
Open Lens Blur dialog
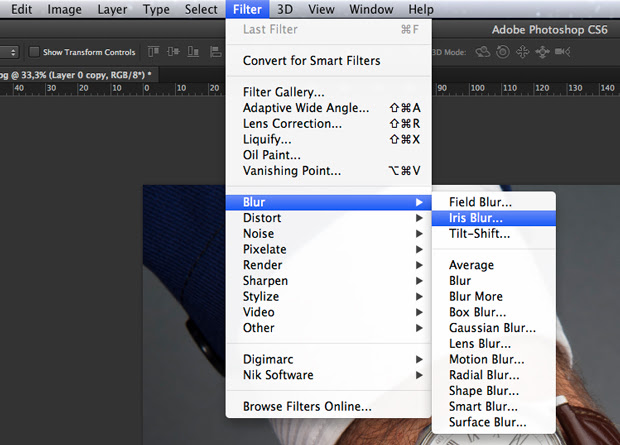pos(494,344)
